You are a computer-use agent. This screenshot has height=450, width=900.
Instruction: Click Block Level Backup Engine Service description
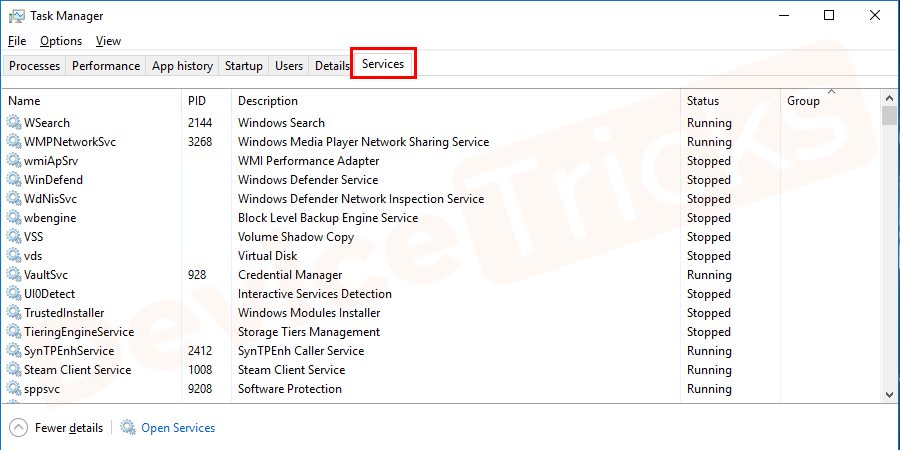pos(328,218)
